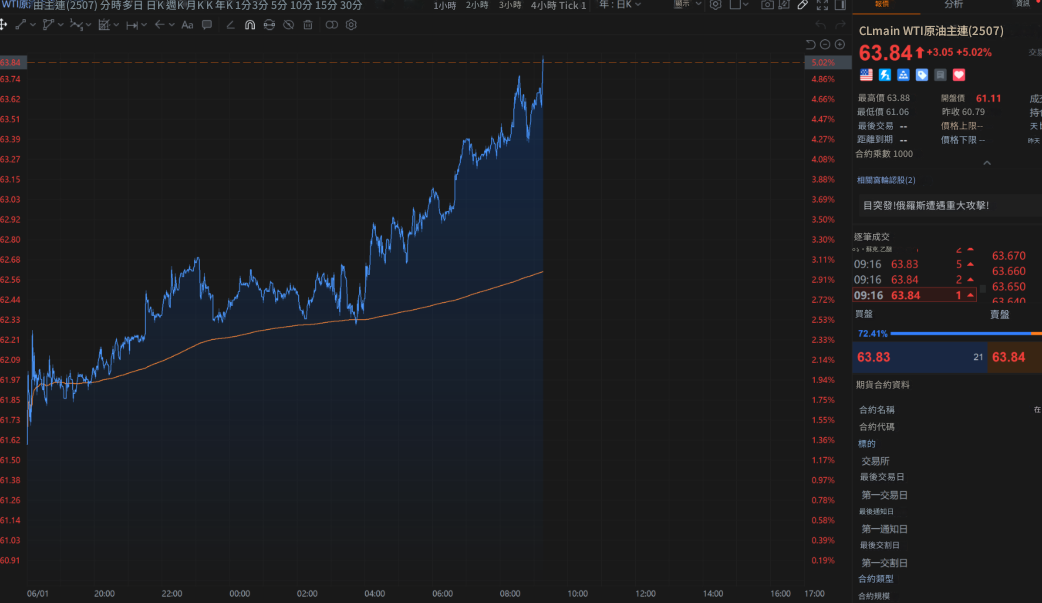Screen dimensions: 1042x603
Task: Toggle the switch icon beside trash
Action: point(332,25)
